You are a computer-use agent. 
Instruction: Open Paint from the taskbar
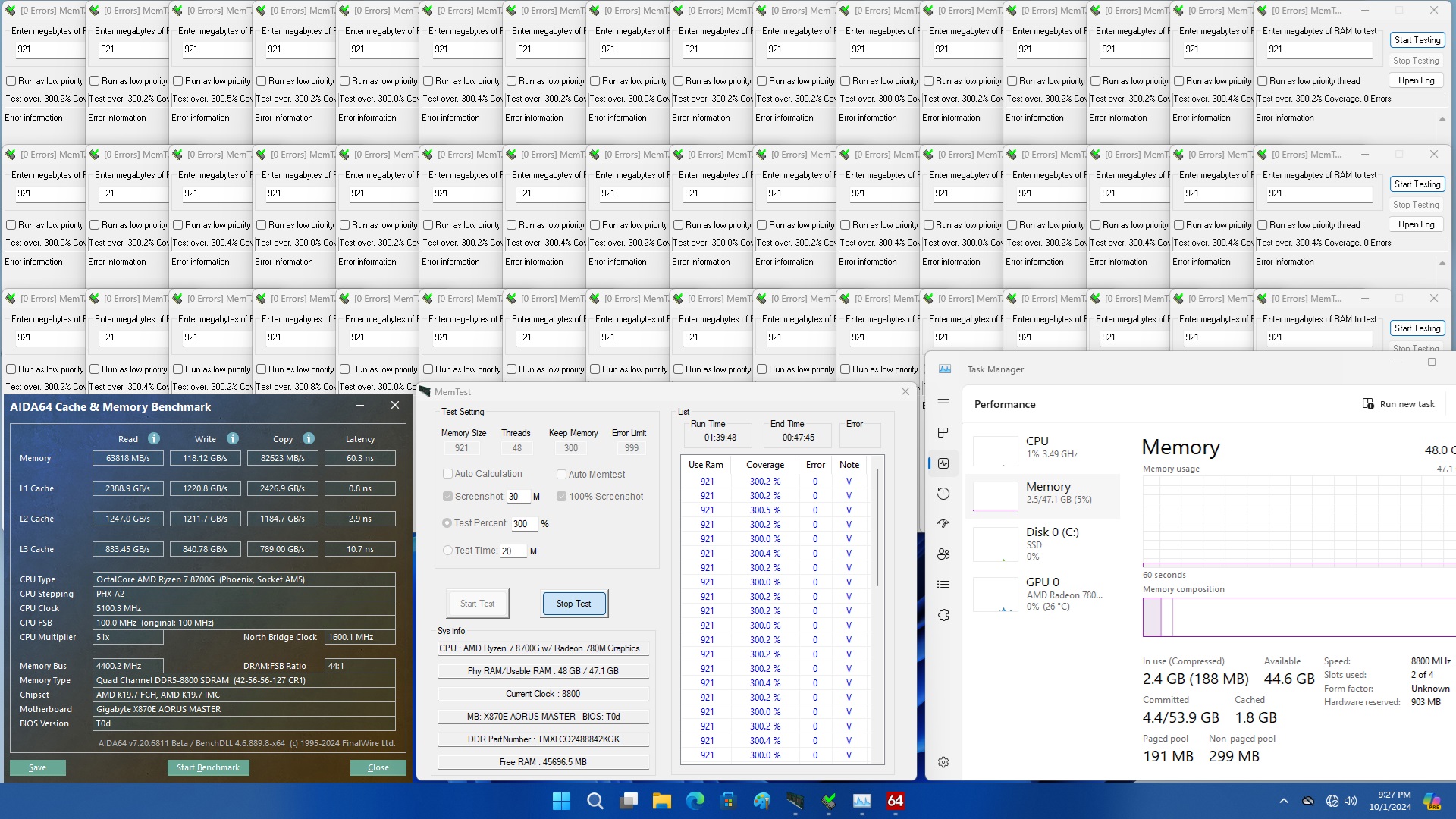coord(762,801)
